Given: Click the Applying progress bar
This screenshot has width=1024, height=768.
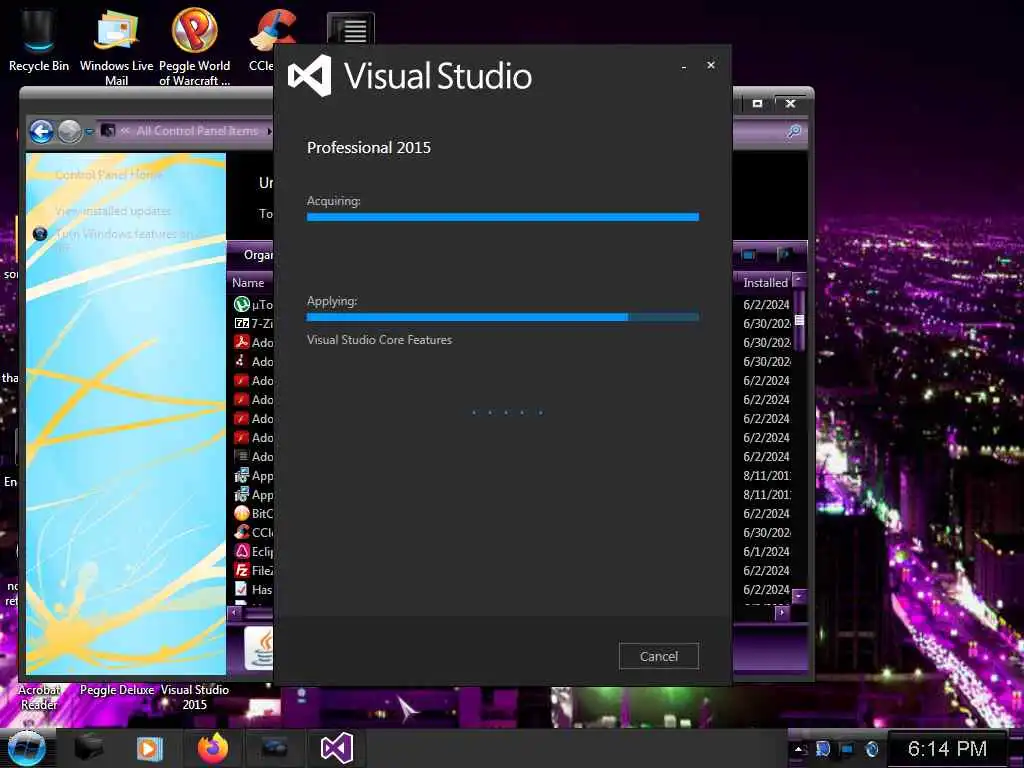Looking at the screenshot, I should tap(503, 317).
